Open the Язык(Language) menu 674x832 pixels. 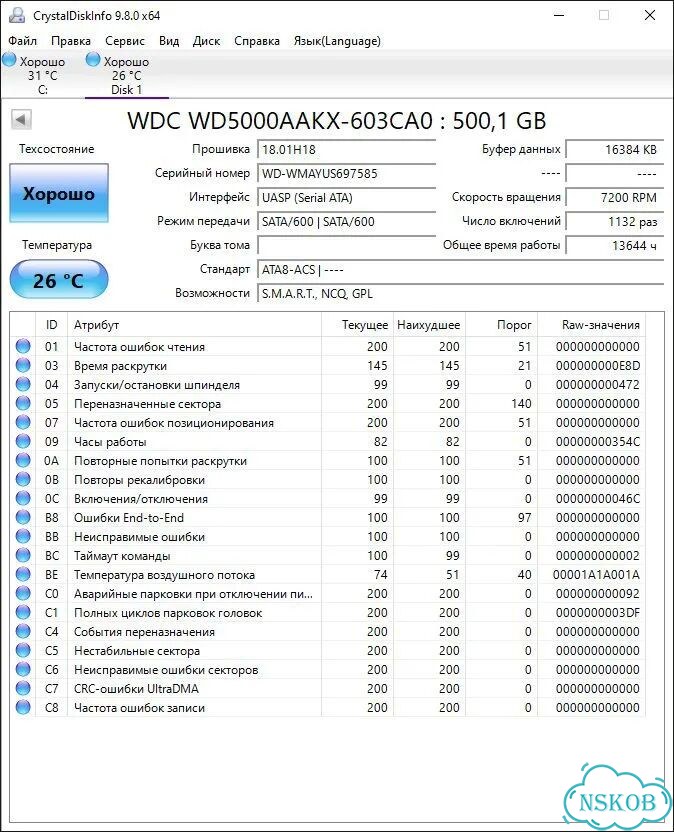click(337, 41)
